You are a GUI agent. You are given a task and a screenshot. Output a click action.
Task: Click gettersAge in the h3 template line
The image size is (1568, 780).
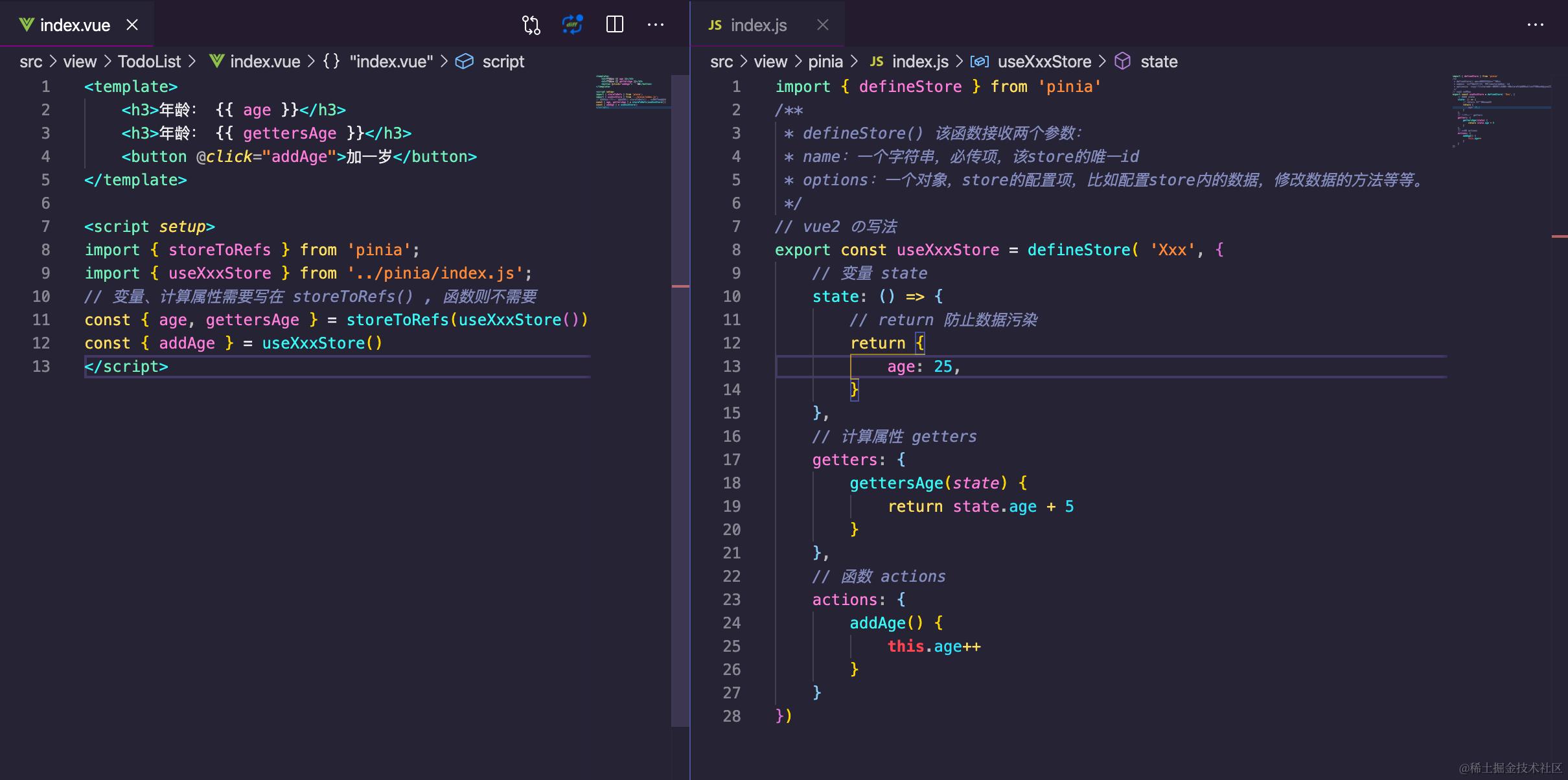pyautogui.click(x=290, y=133)
